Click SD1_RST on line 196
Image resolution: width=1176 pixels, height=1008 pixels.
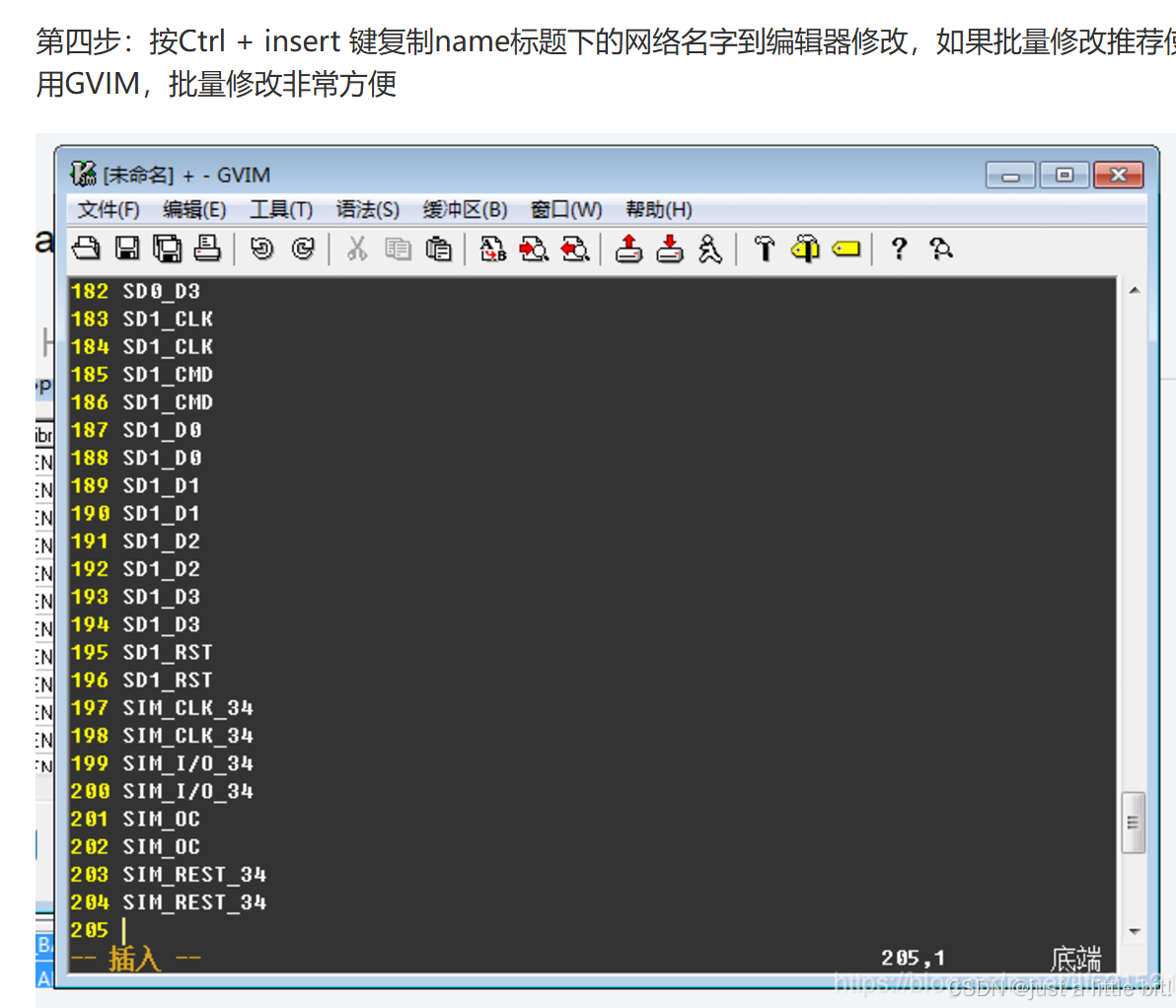[168, 680]
